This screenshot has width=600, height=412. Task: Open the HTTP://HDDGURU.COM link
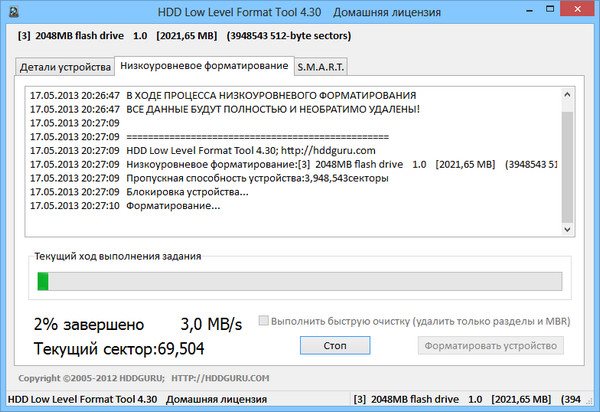click(x=221, y=378)
